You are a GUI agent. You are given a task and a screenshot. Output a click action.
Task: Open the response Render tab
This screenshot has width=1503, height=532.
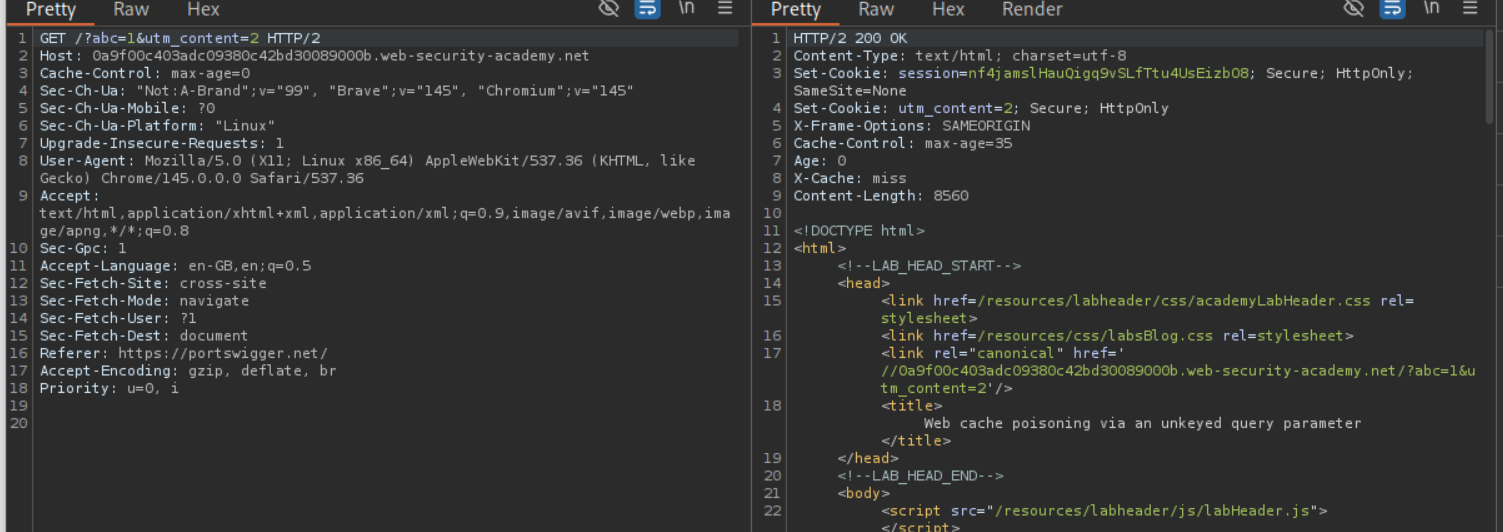1032,10
